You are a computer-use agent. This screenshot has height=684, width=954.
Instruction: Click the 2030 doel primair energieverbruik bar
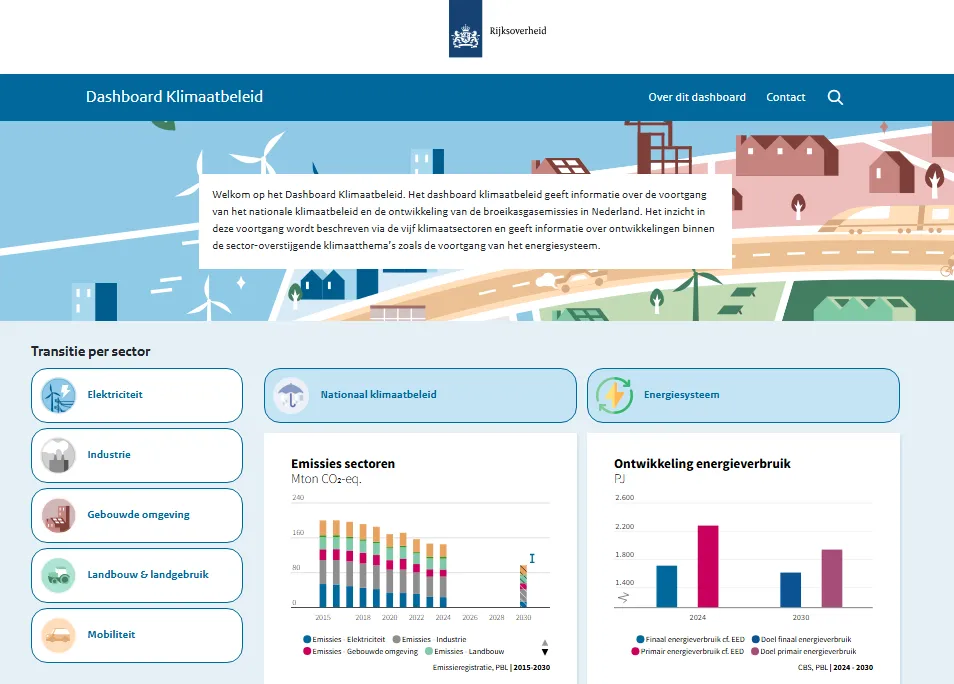832,579
